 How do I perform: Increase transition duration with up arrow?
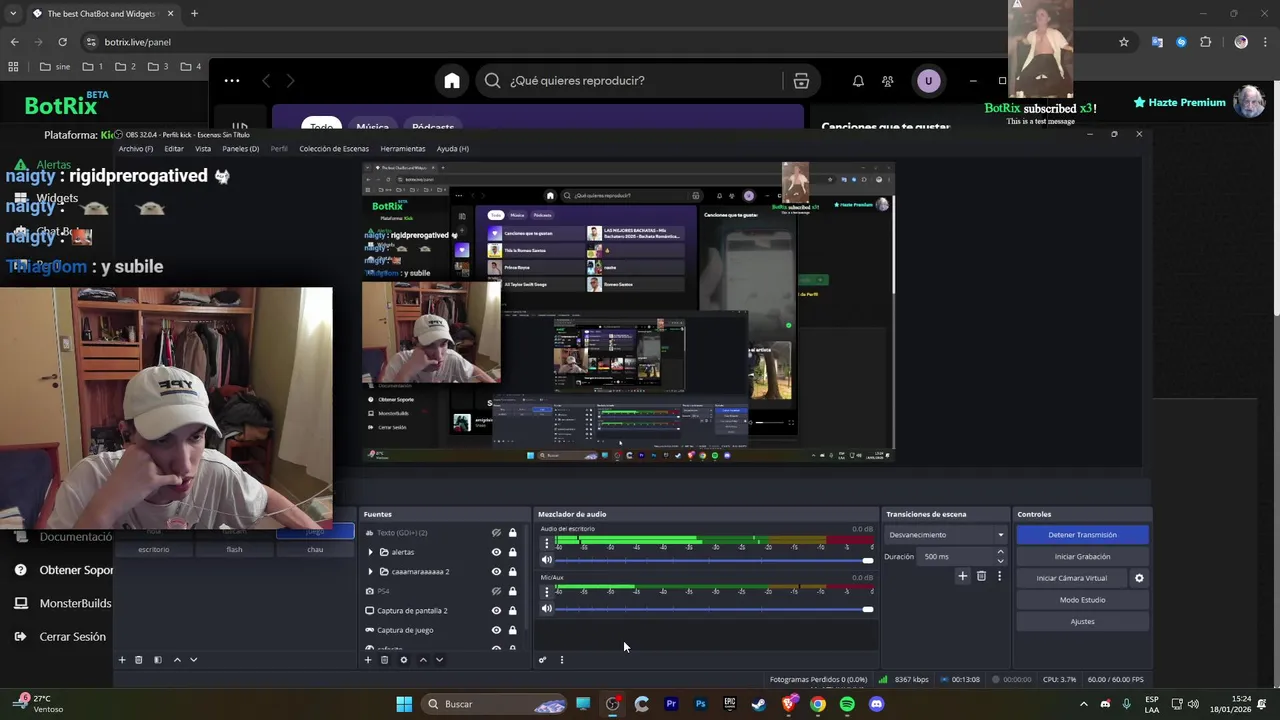point(1000,552)
